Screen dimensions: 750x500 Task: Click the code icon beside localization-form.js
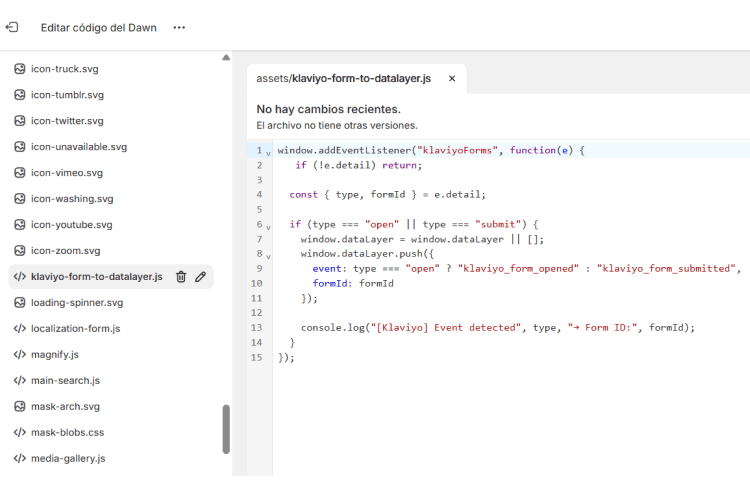(20, 328)
